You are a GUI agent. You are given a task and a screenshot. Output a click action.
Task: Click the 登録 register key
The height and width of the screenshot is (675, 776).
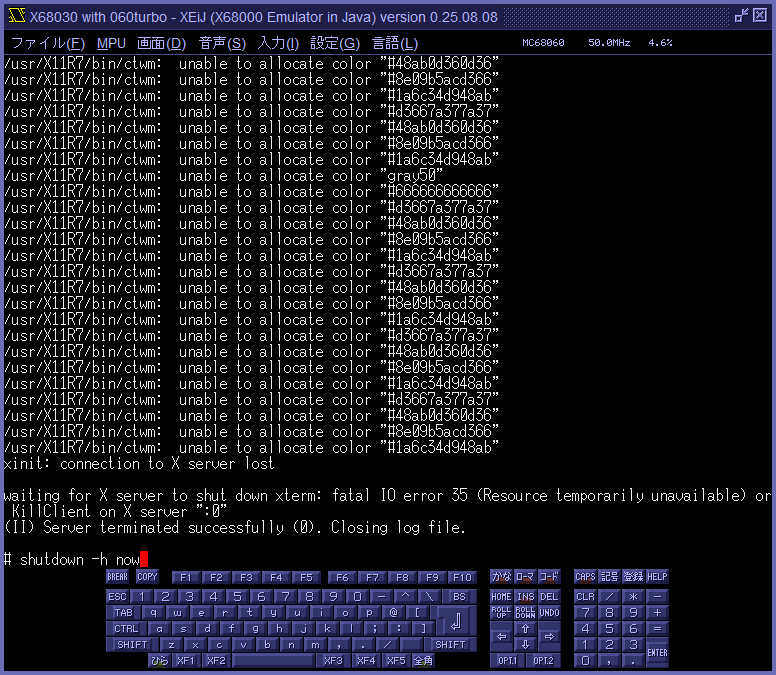click(x=633, y=577)
